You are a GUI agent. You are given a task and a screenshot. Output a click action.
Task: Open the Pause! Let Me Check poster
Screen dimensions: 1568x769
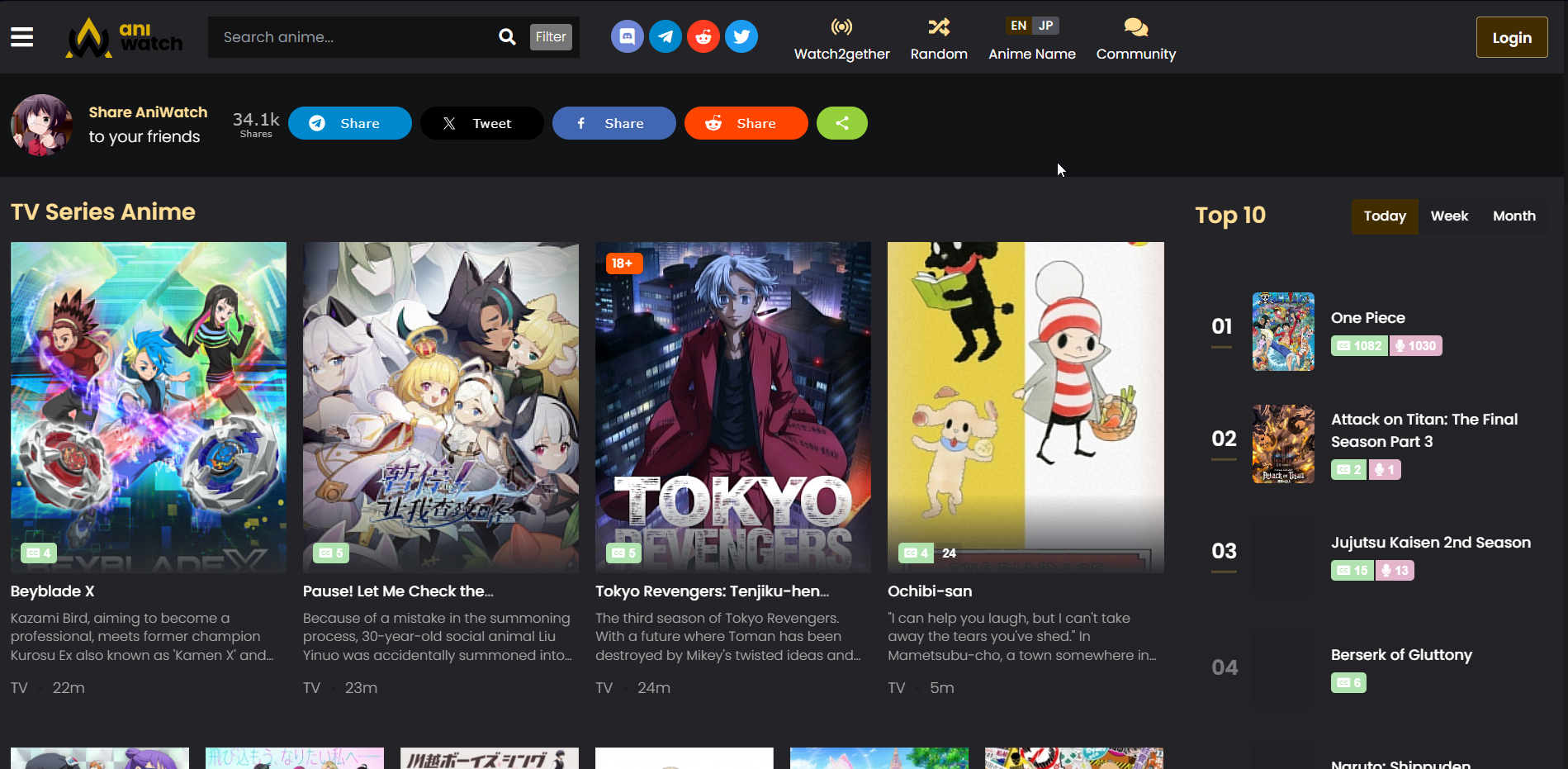click(441, 407)
